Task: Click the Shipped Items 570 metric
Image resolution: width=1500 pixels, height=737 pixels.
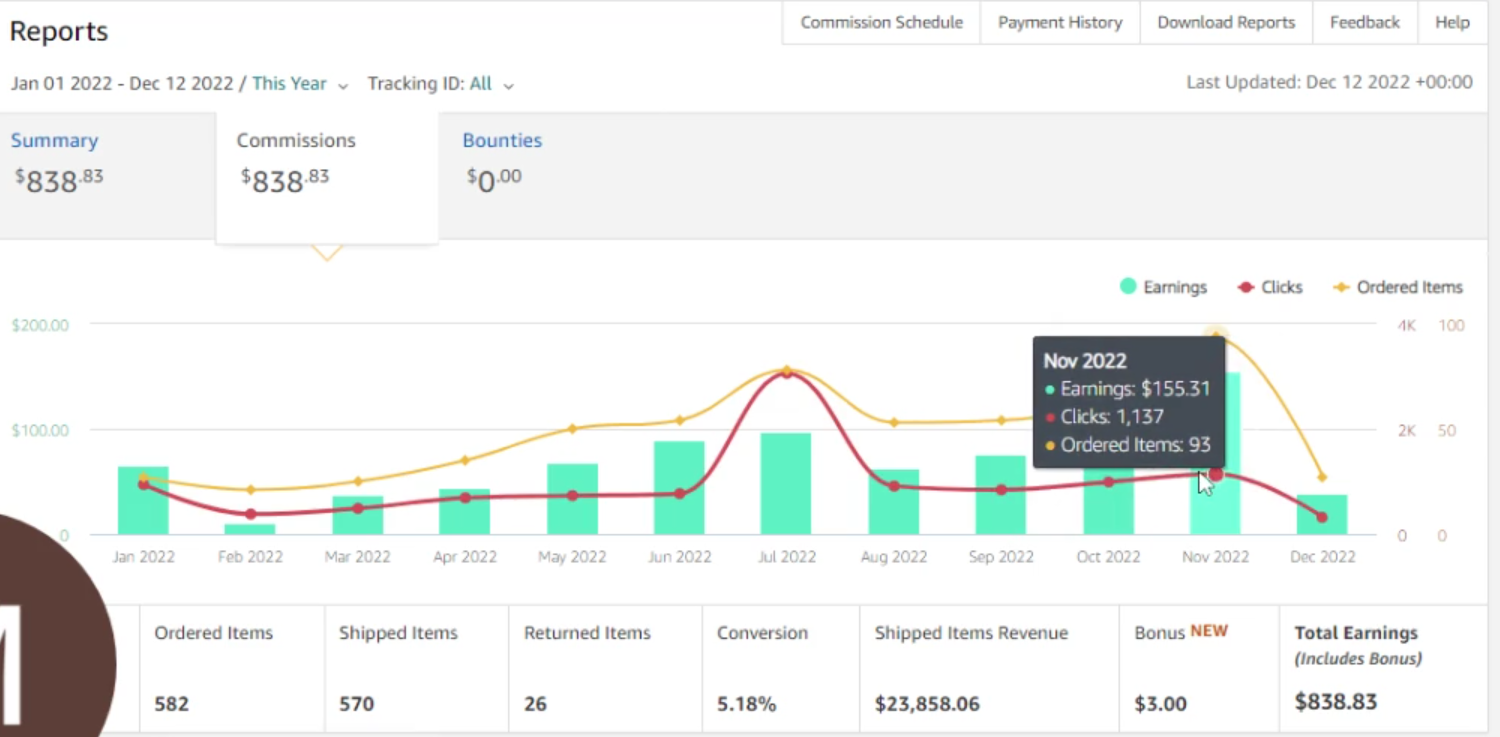Action: pyautogui.click(x=417, y=668)
